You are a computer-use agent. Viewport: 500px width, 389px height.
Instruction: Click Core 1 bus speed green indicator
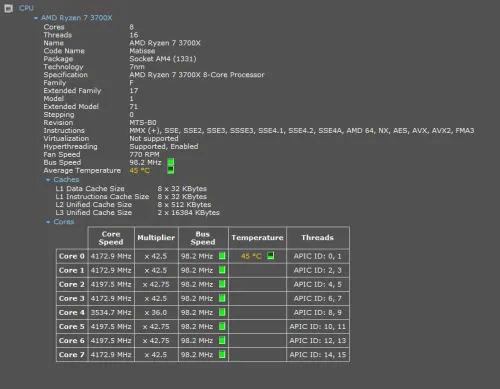222,270
